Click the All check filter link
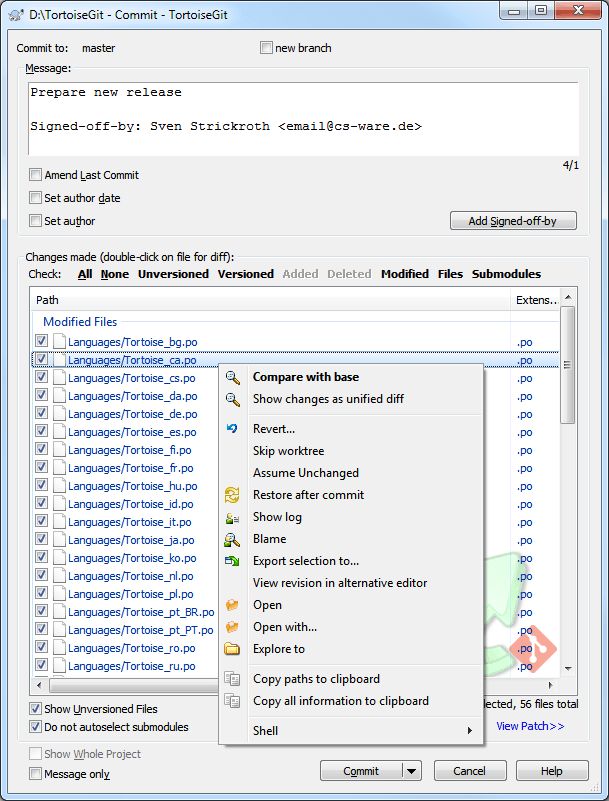 pyautogui.click(x=85, y=274)
